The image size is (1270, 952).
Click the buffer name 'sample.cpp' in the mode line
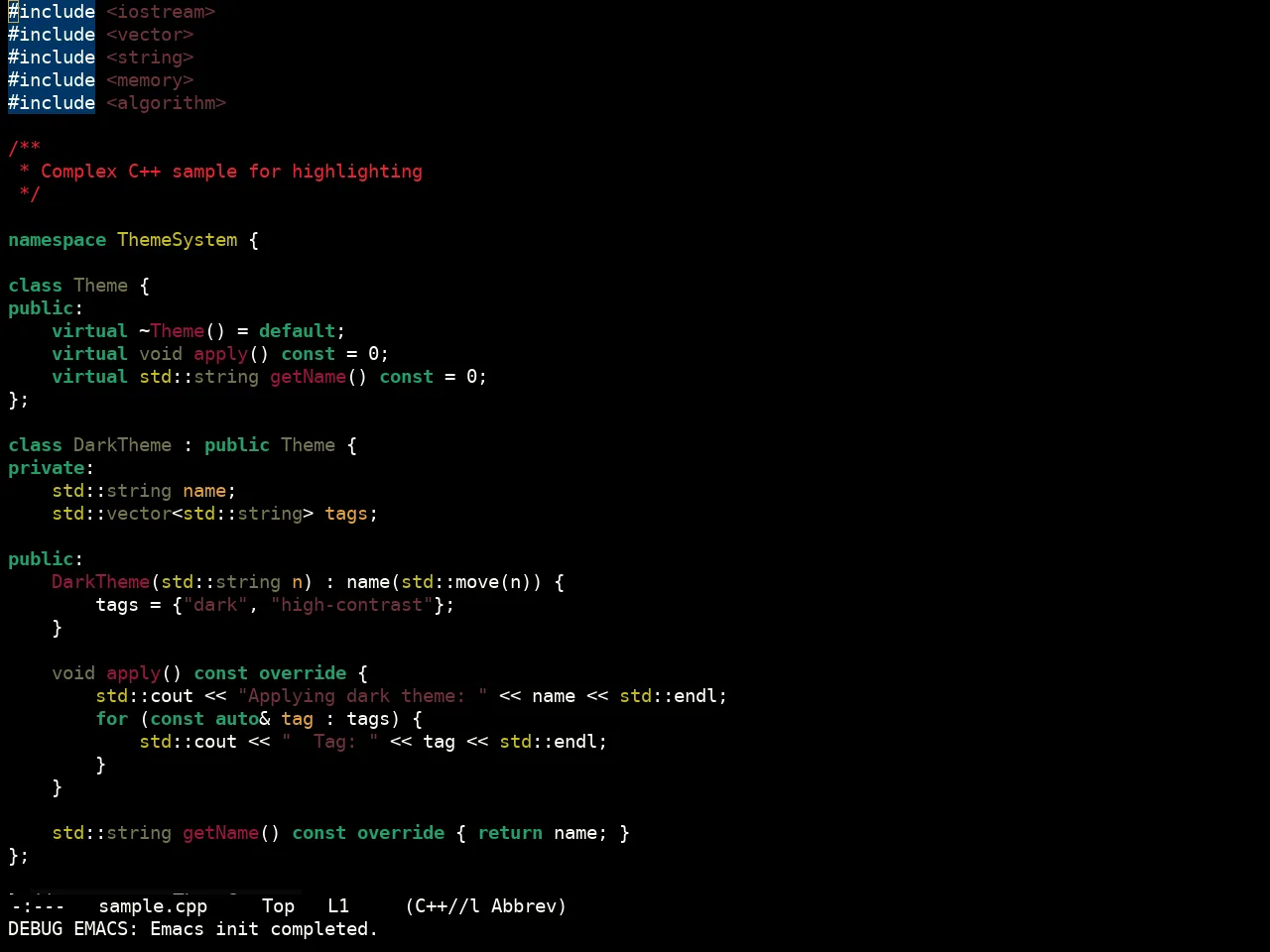[x=153, y=906]
